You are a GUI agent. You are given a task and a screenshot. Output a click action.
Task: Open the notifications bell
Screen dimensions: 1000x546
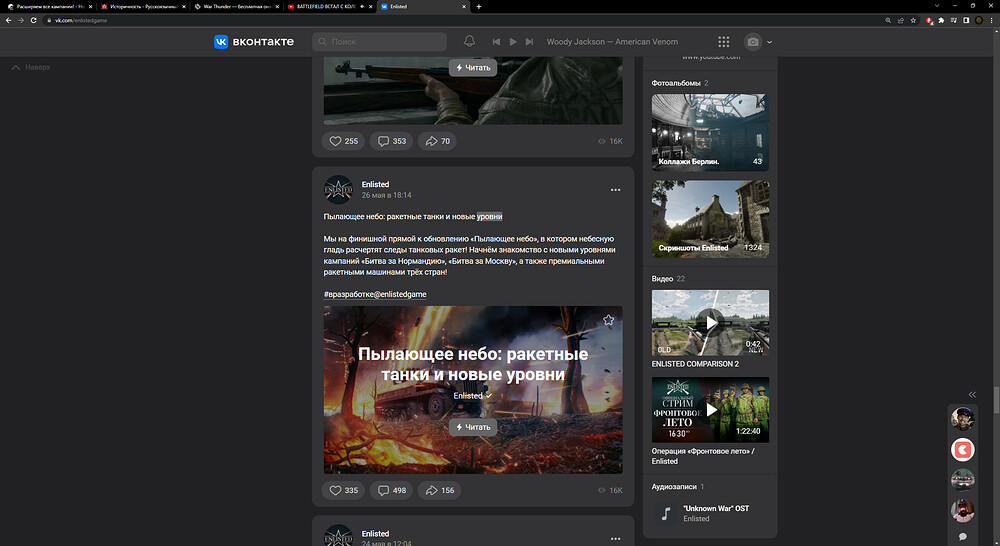pos(469,41)
